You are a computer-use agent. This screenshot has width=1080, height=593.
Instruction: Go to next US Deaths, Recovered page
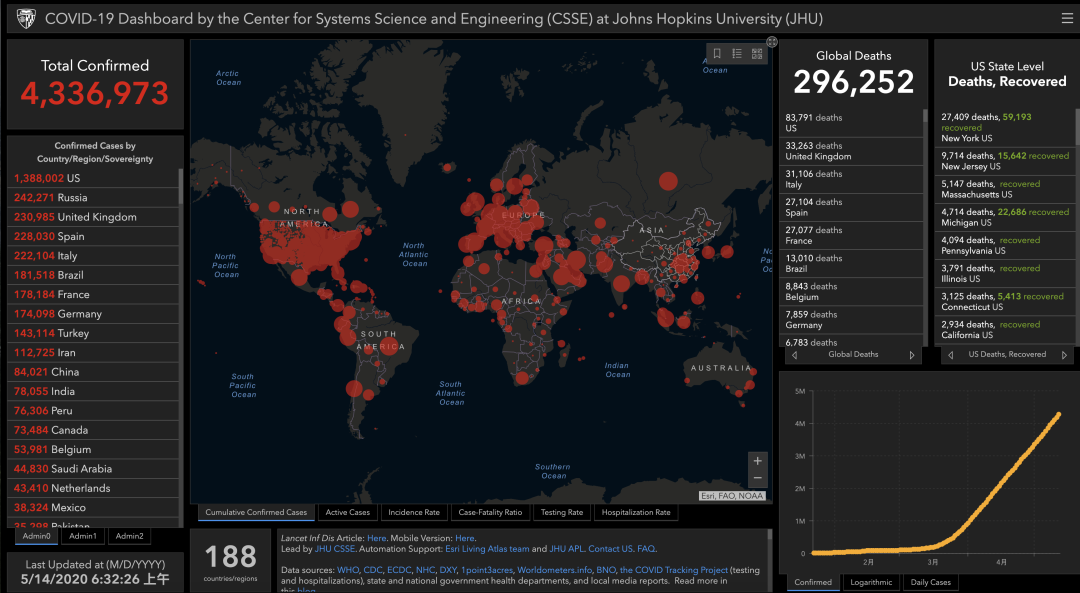(1064, 355)
